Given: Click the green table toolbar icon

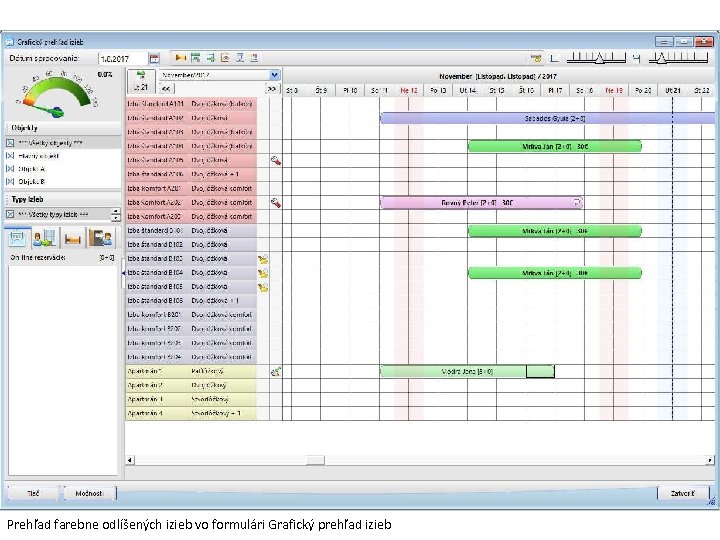Looking at the screenshot, I should tap(196, 58).
